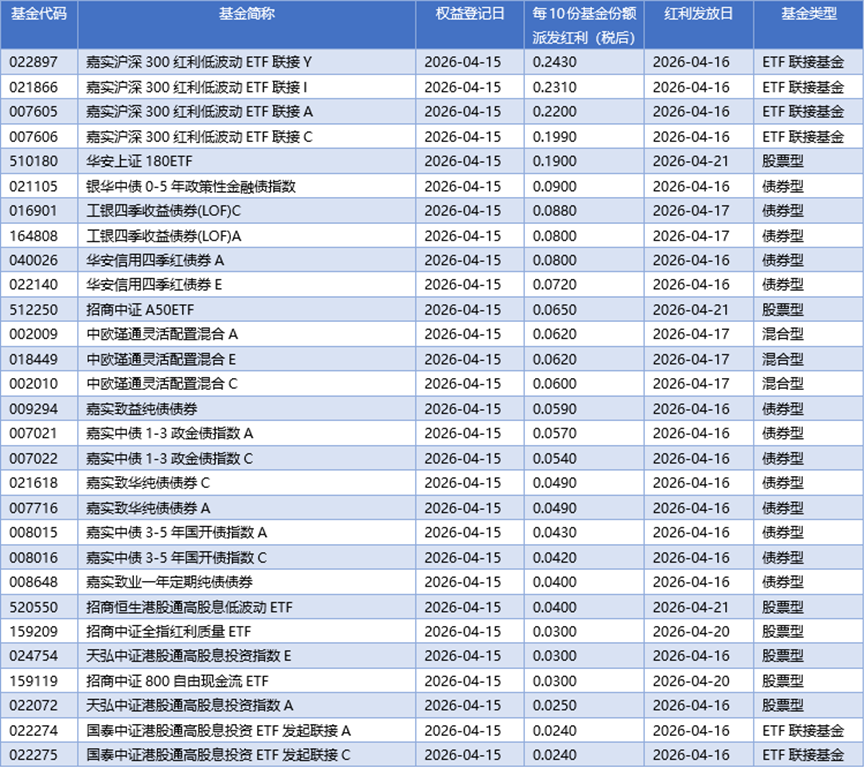Click dividend value 0.1900
This screenshot has height=768, width=865.
[554, 161]
